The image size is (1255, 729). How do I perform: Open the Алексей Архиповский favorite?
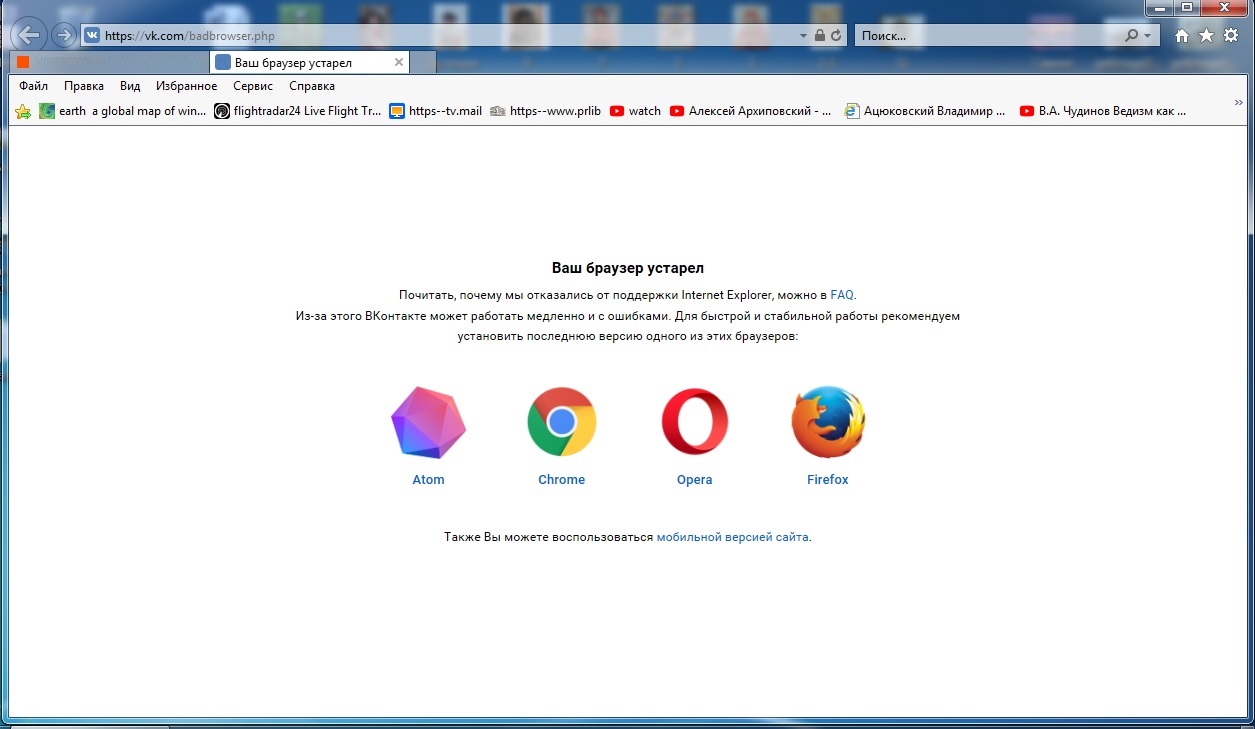(x=750, y=111)
